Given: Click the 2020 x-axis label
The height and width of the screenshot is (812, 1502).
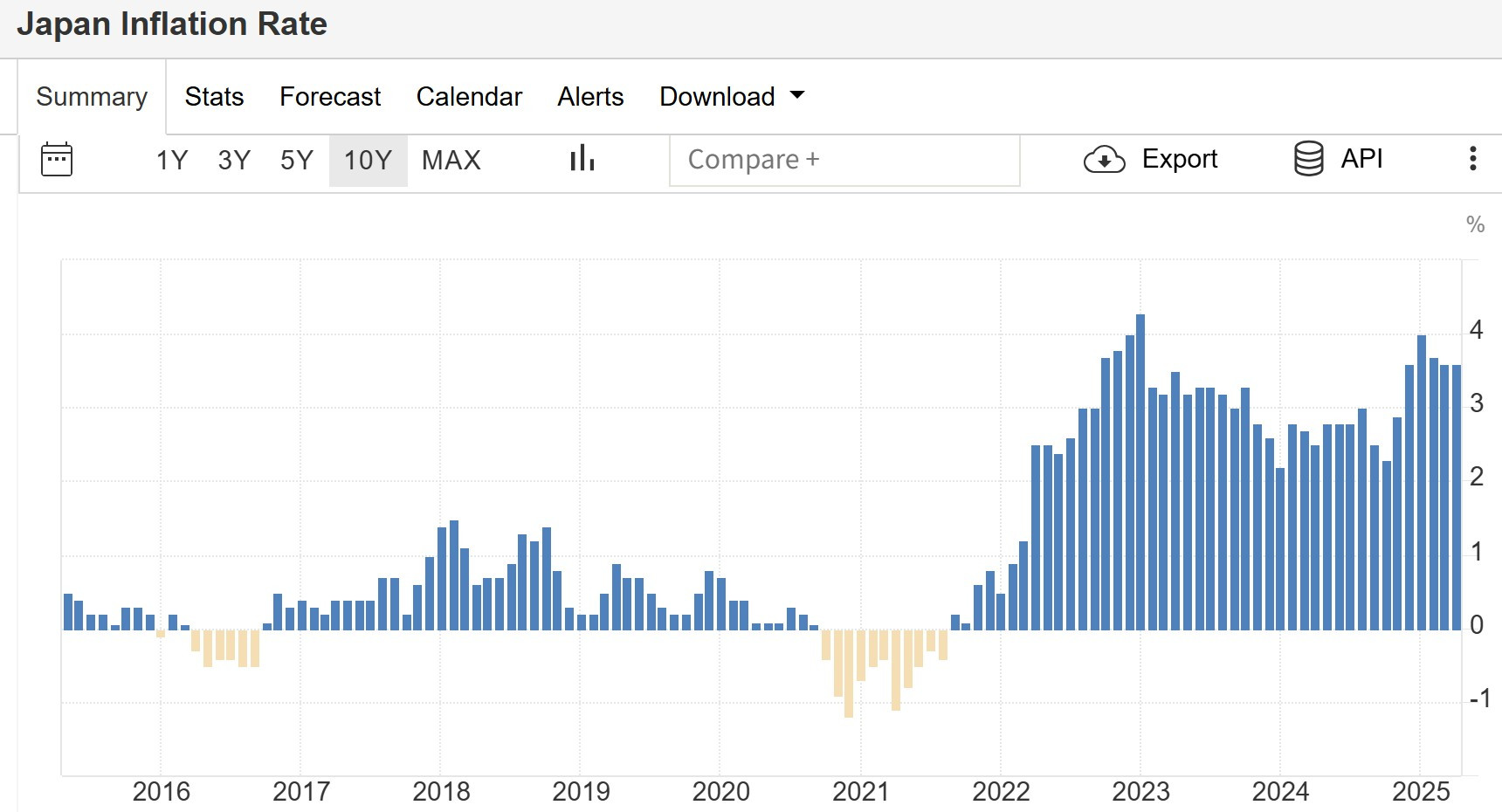Looking at the screenshot, I should 721,792.
